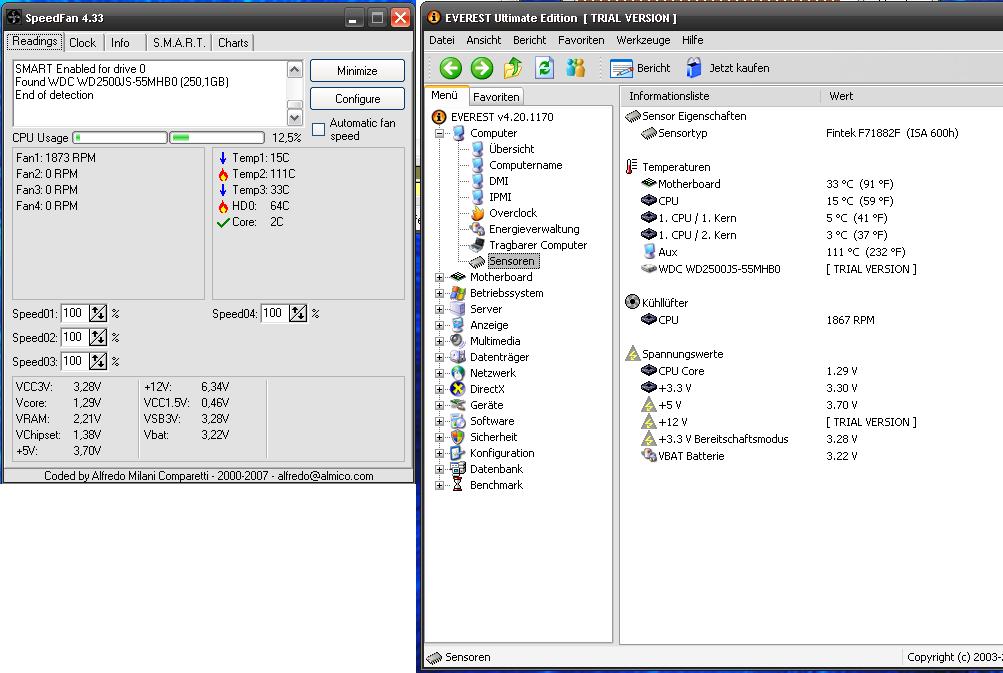1003x673 pixels.
Task: Open the SpeedFan Charts tab
Action: pos(233,43)
